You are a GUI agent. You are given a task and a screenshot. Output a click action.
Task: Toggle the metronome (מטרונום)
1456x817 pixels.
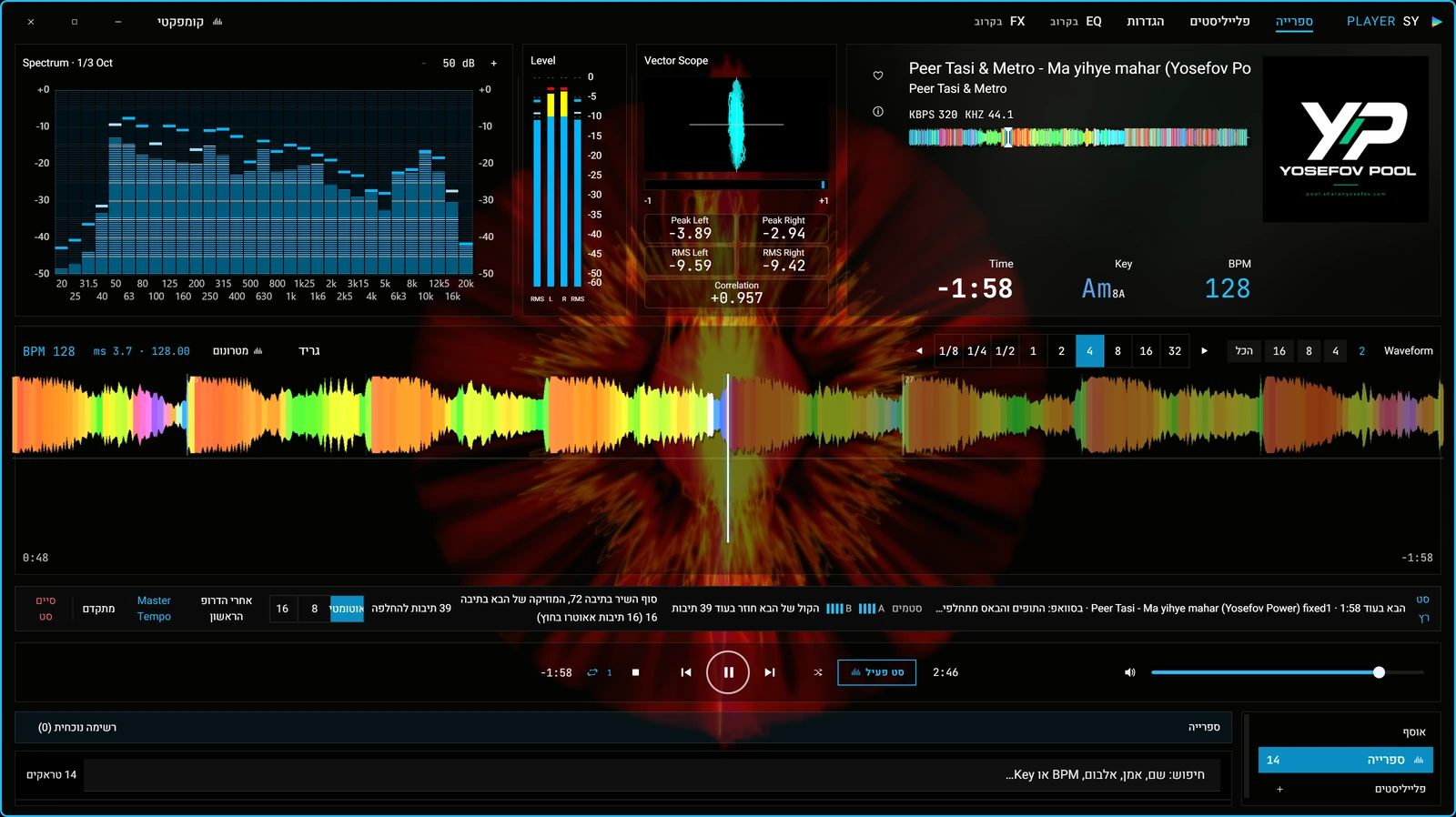pos(238,351)
